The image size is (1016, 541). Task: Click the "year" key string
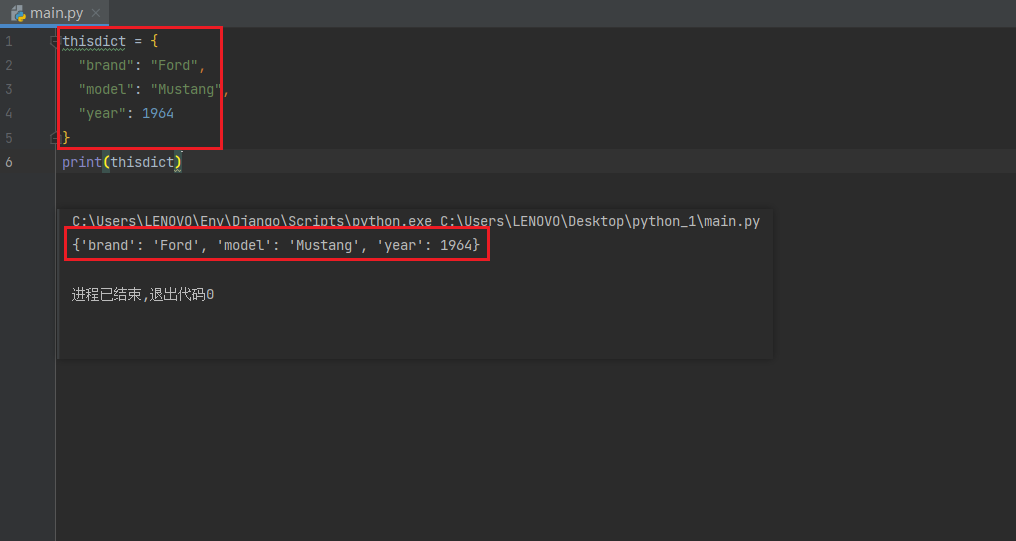[x=102, y=113]
